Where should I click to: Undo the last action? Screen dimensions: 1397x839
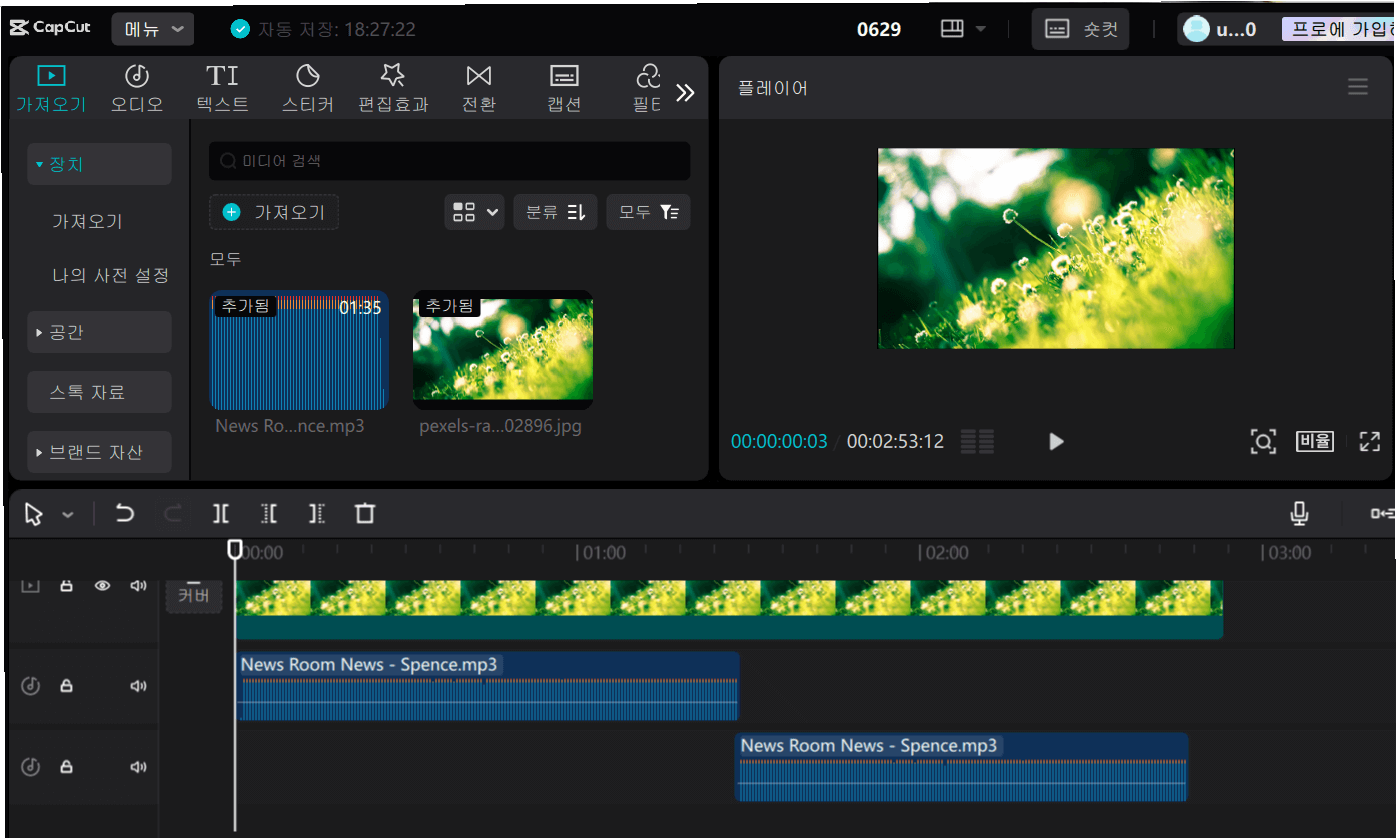pos(124,514)
